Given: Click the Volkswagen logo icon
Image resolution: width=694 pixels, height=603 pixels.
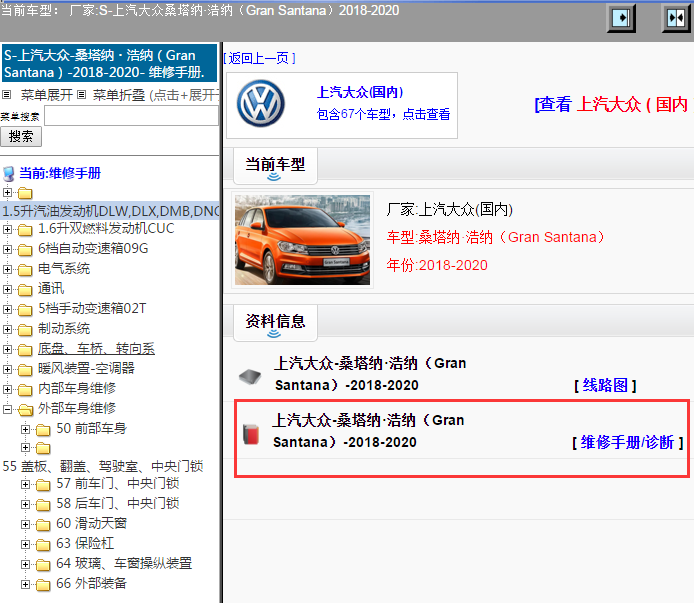Looking at the screenshot, I should 261,104.
